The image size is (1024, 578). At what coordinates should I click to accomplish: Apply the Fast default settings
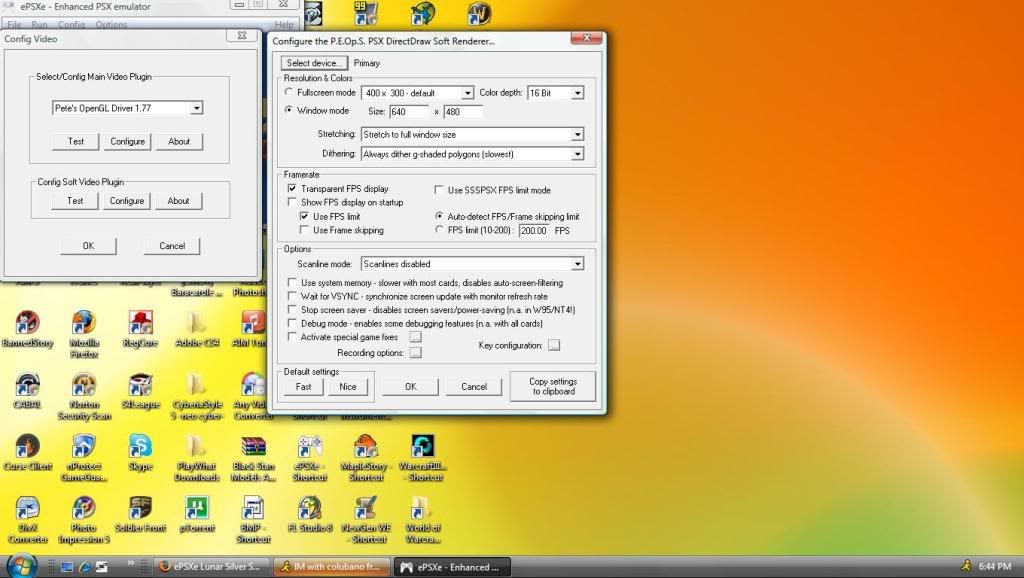tap(304, 387)
